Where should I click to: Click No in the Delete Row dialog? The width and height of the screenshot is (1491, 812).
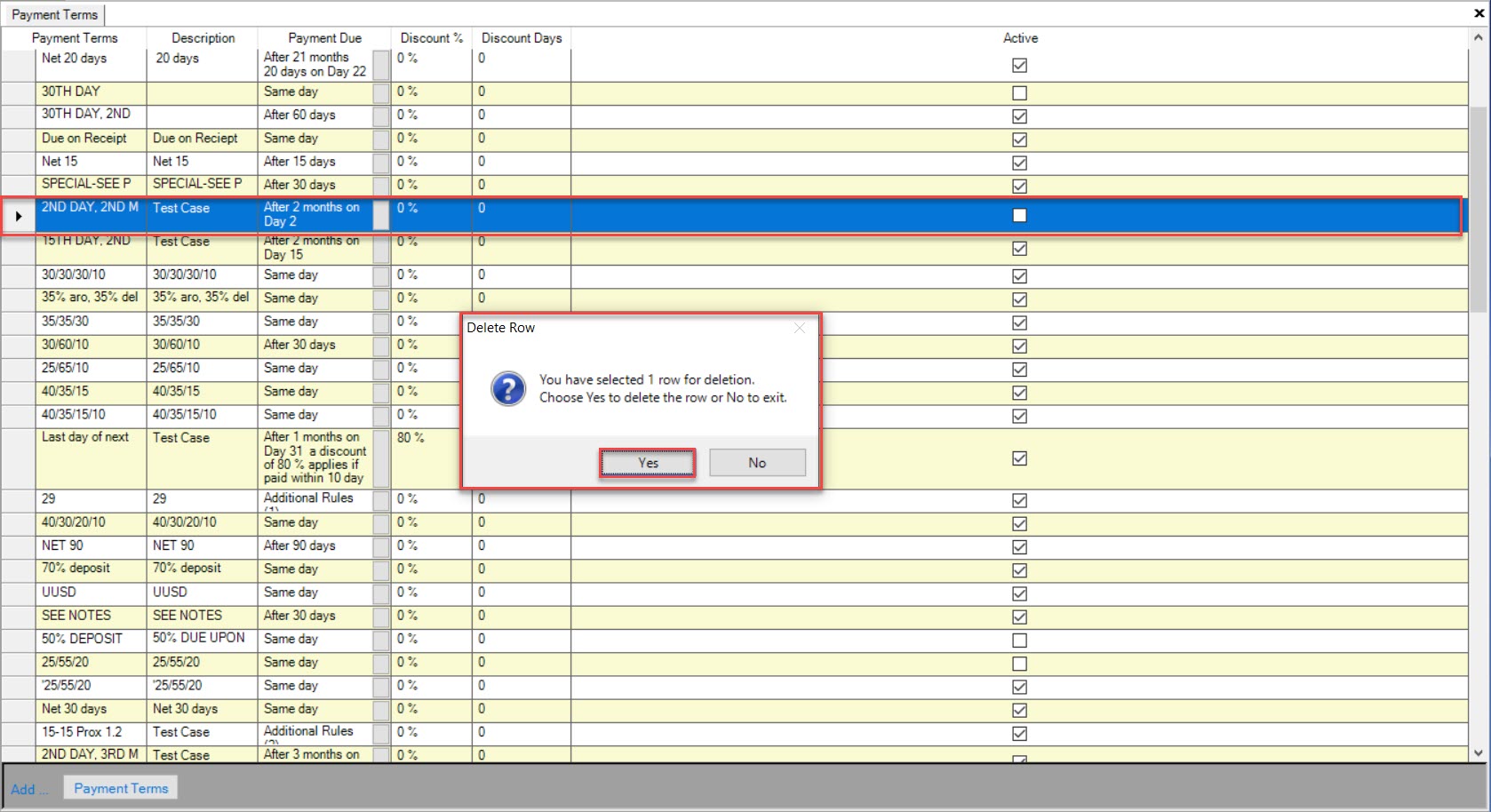[x=757, y=463]
